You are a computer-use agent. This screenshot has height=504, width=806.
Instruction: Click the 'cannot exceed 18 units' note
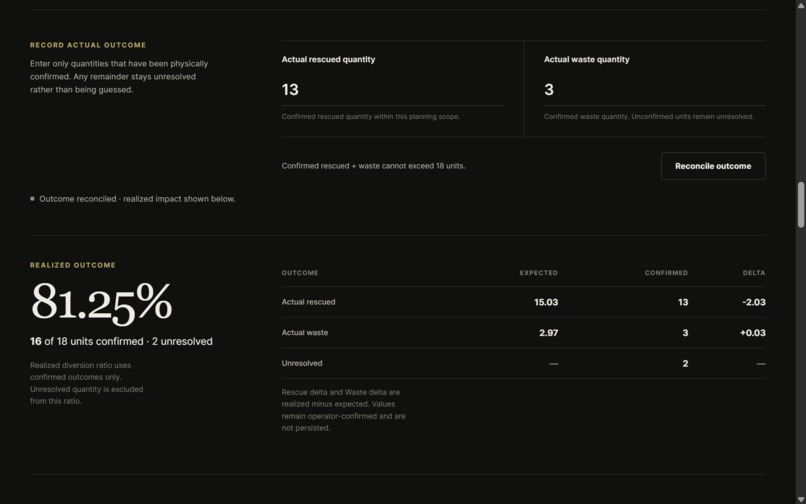click(x=373, y=166)
